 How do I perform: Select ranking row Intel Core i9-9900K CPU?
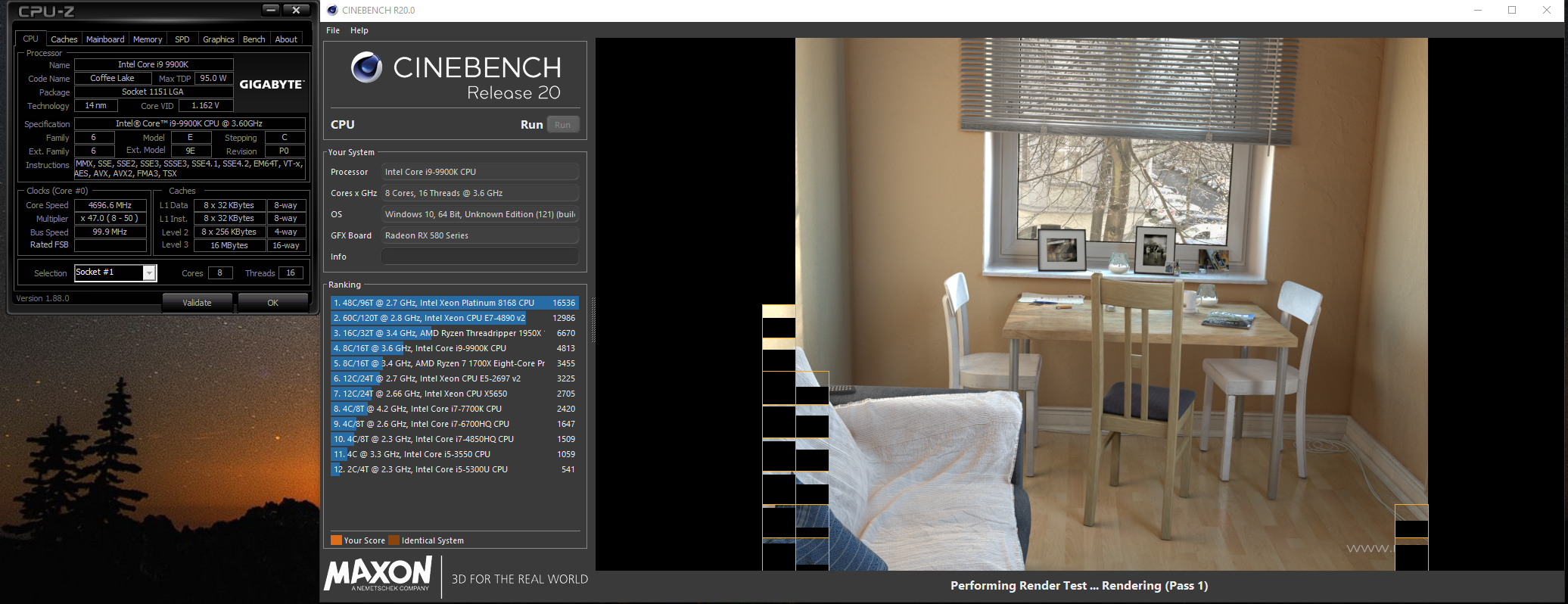point(455,348)
